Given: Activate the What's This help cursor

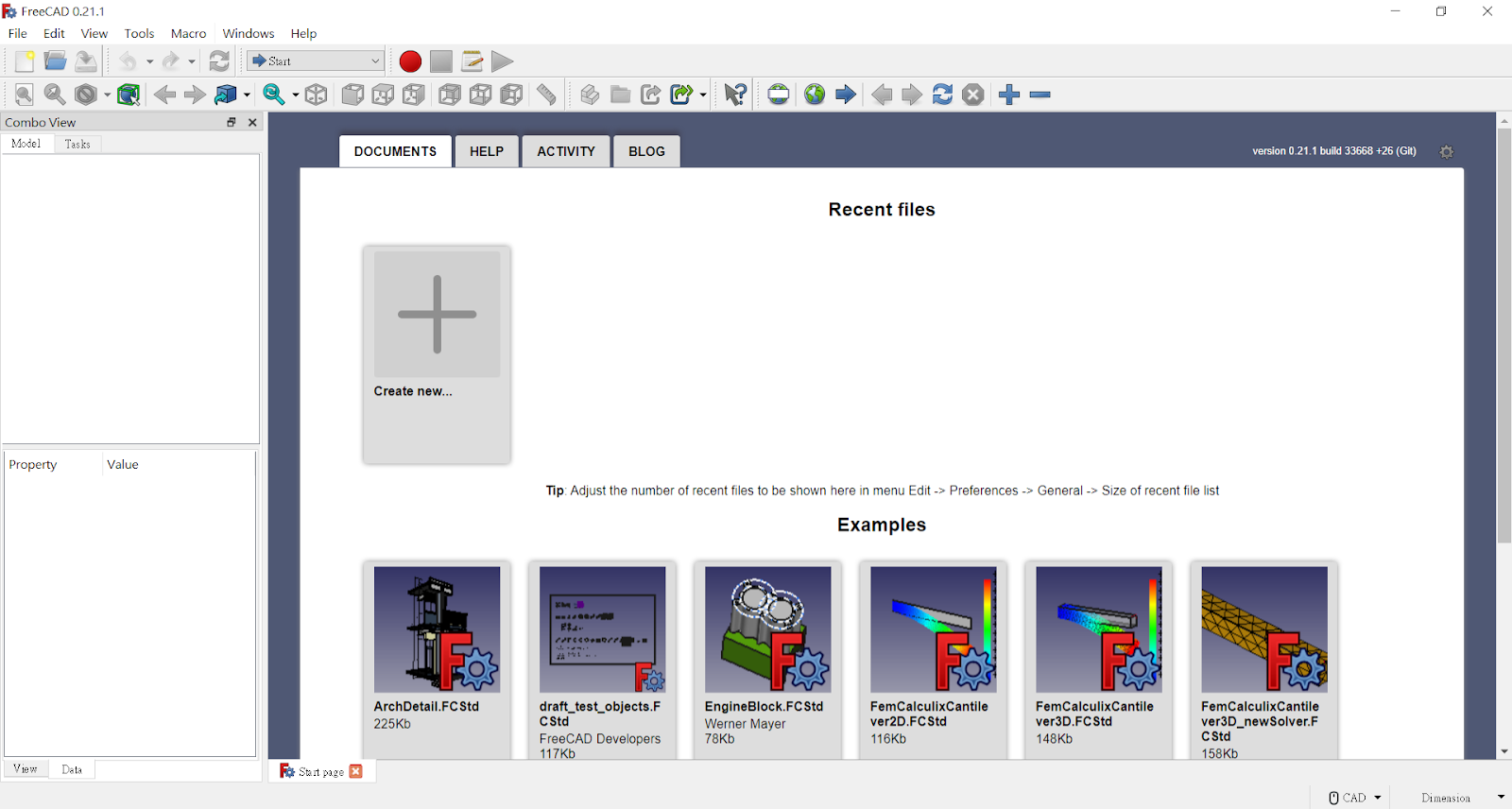Looking at the screenshot, I should pos(735,95).
